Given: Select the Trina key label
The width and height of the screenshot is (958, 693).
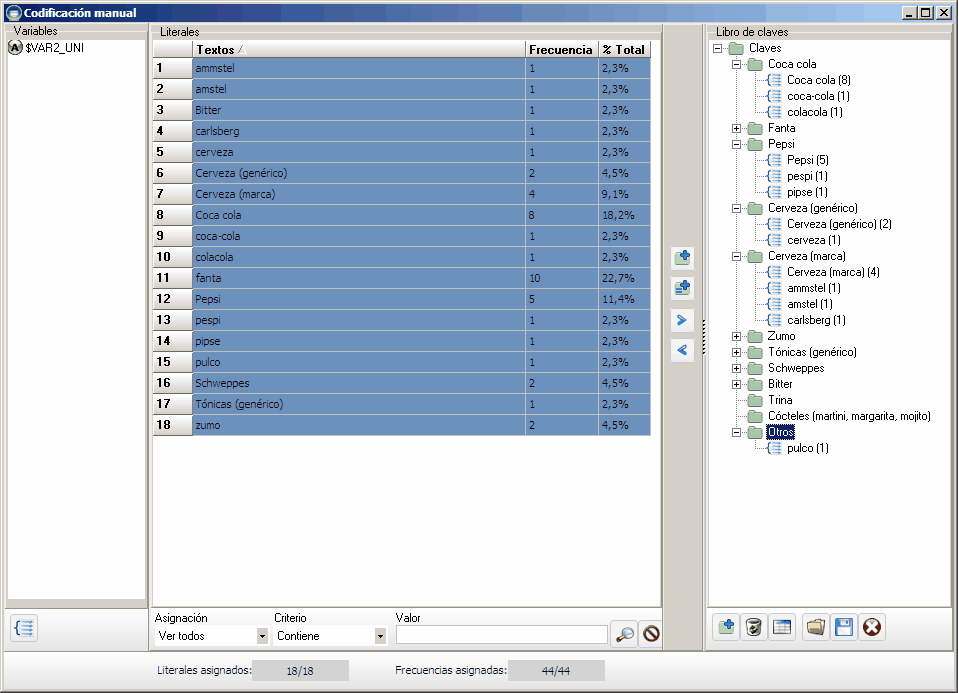Looking at the screenshot, I should coord(780,400).
